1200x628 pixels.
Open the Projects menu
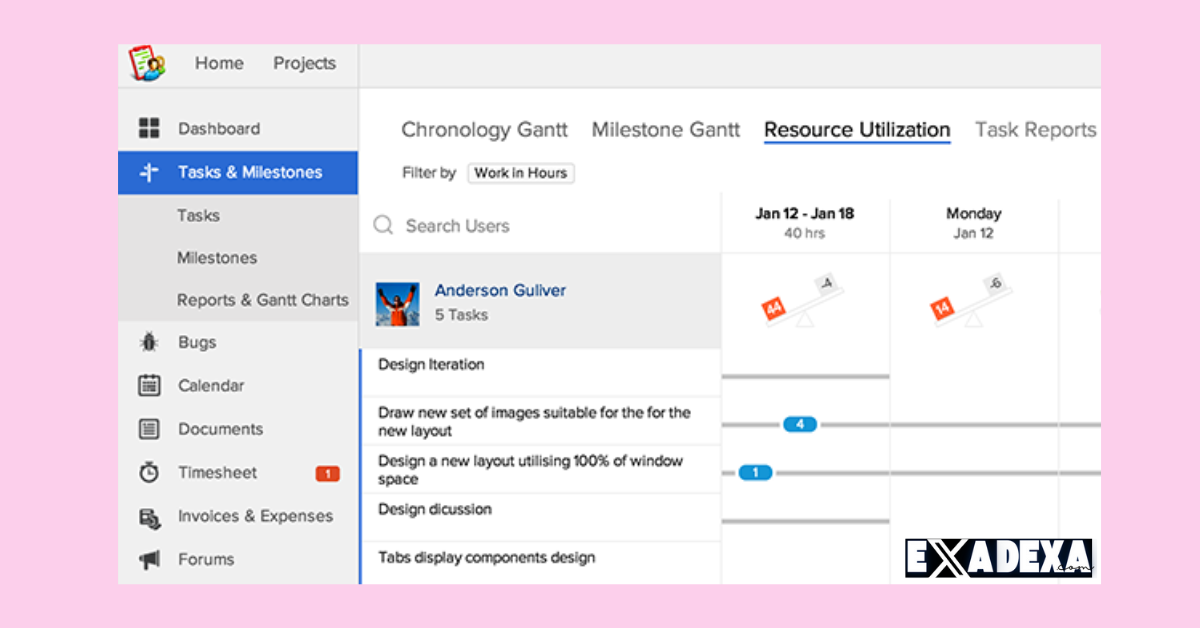click(x=304, y=63)
